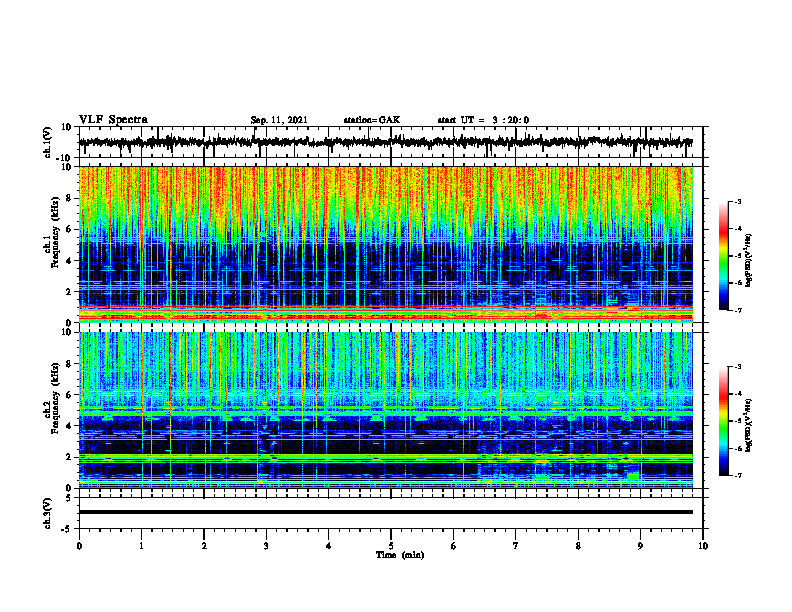Click the ch.3(V) axis label

pos(48,513)
